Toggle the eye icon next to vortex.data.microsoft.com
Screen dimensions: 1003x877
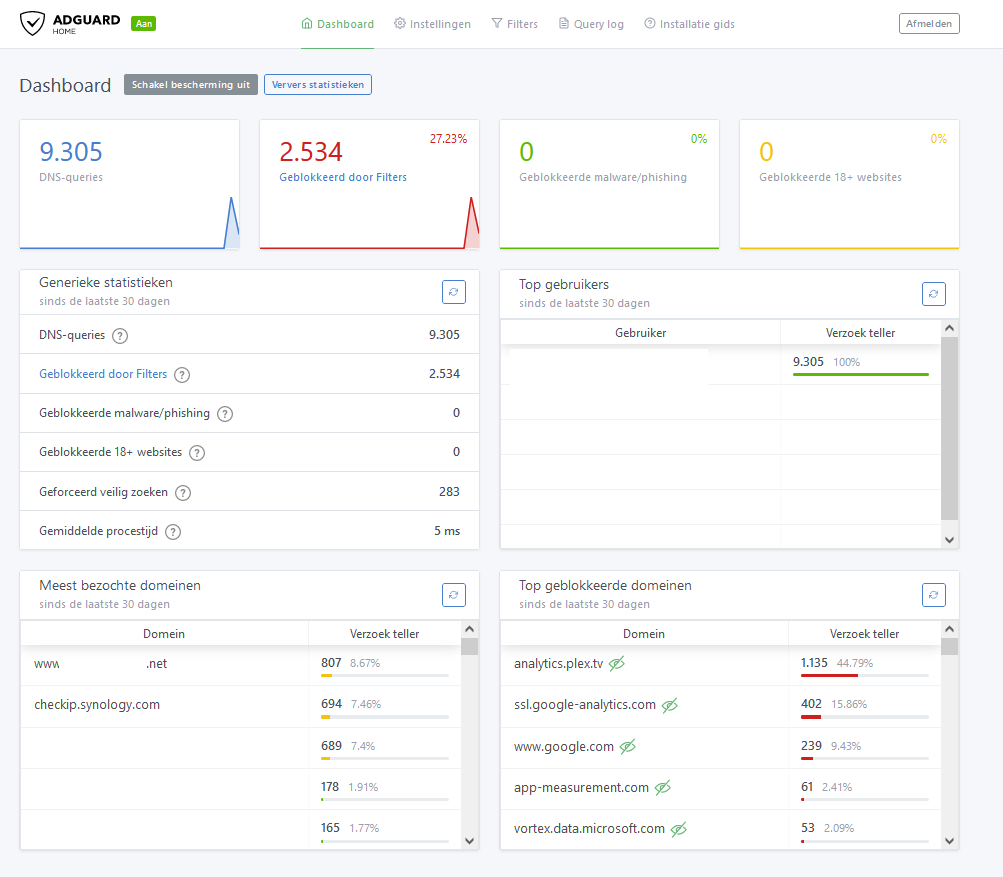click(x=678, y=830)
